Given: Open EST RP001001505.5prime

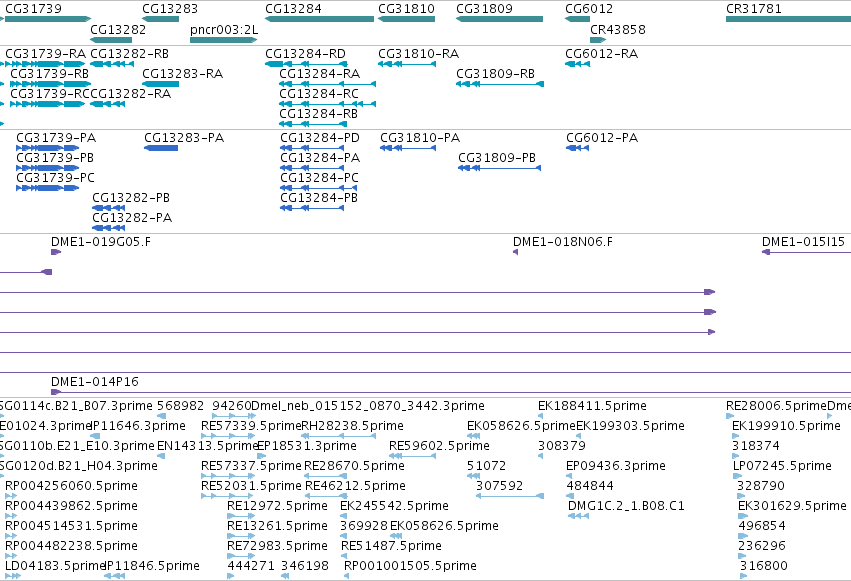Looking at the screenshot, I should (x=346, y=576).
